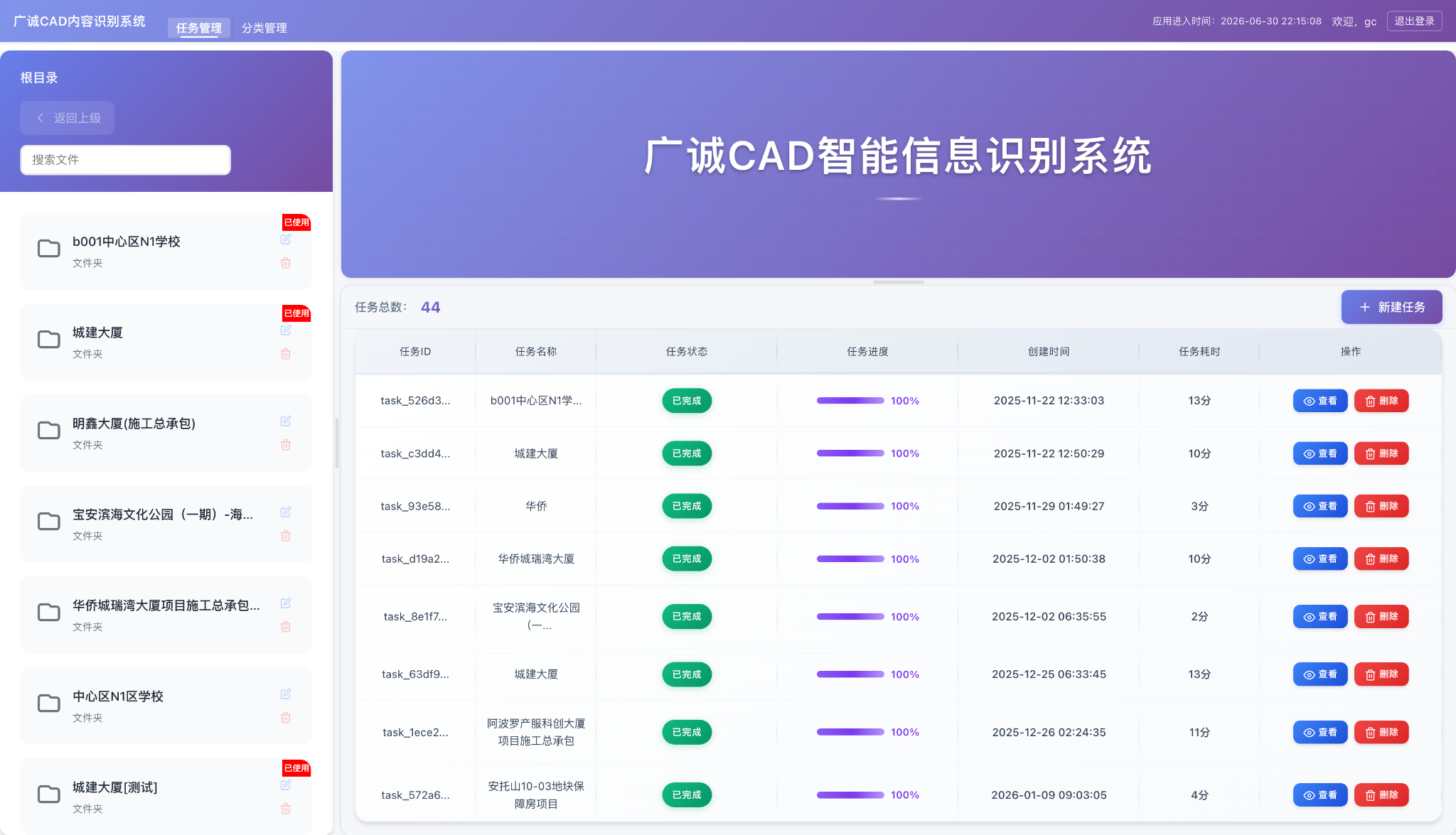The image size is (1456, 835).
Task: View task_1ece2 阿波罗产服科创大厦
Action: pyautogui.click(x=1320, y=732)
